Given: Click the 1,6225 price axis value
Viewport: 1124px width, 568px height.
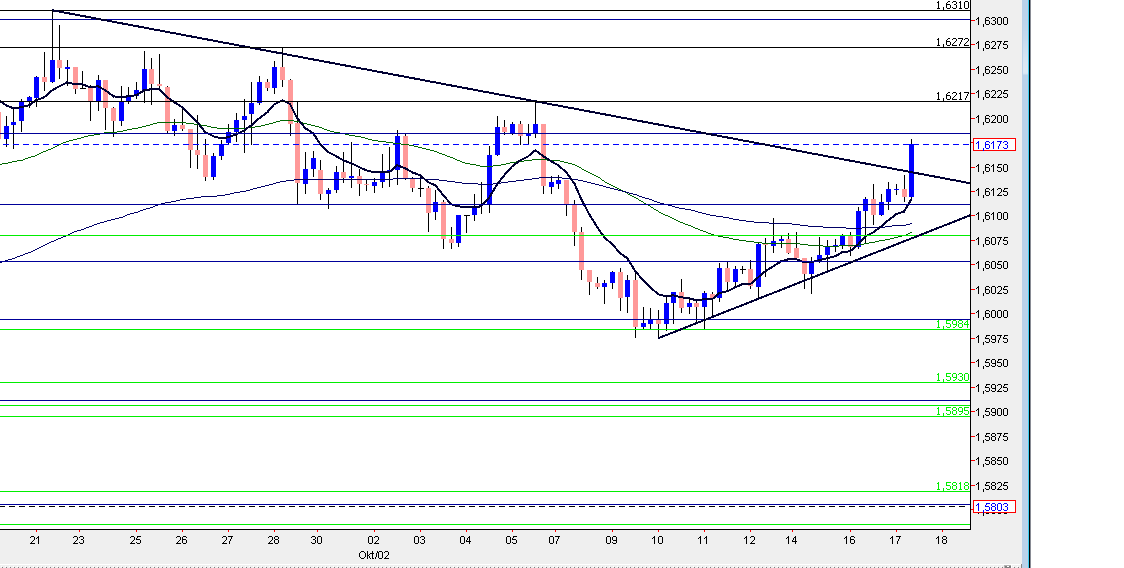Looking at the screenshot, I should pos(992,95).
